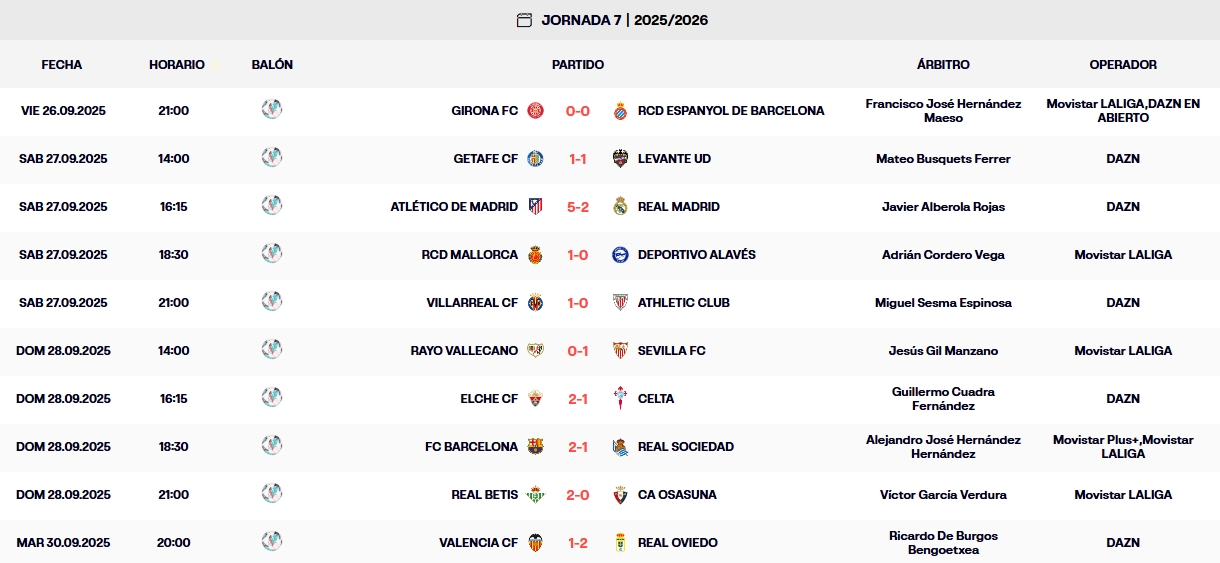The width and height of the screenshot is (1220, 563).
Task: Click the RCD Mallorca team name
Action: click(x=470, y=255)
